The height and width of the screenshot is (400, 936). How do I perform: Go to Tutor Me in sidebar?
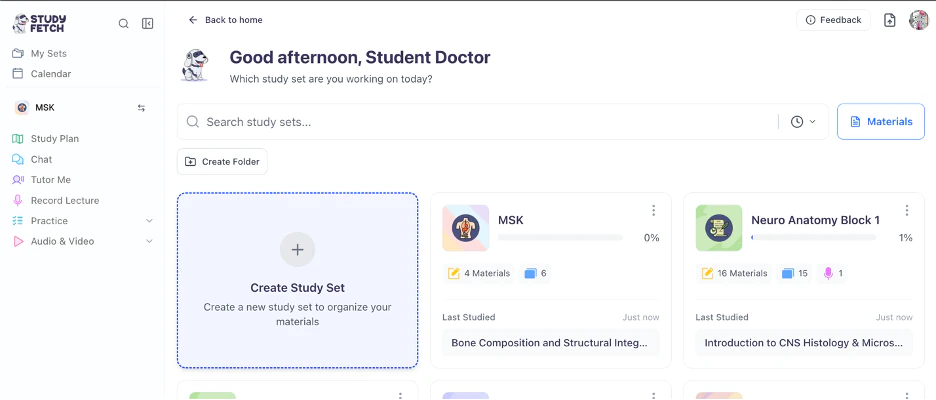point(50,180)
